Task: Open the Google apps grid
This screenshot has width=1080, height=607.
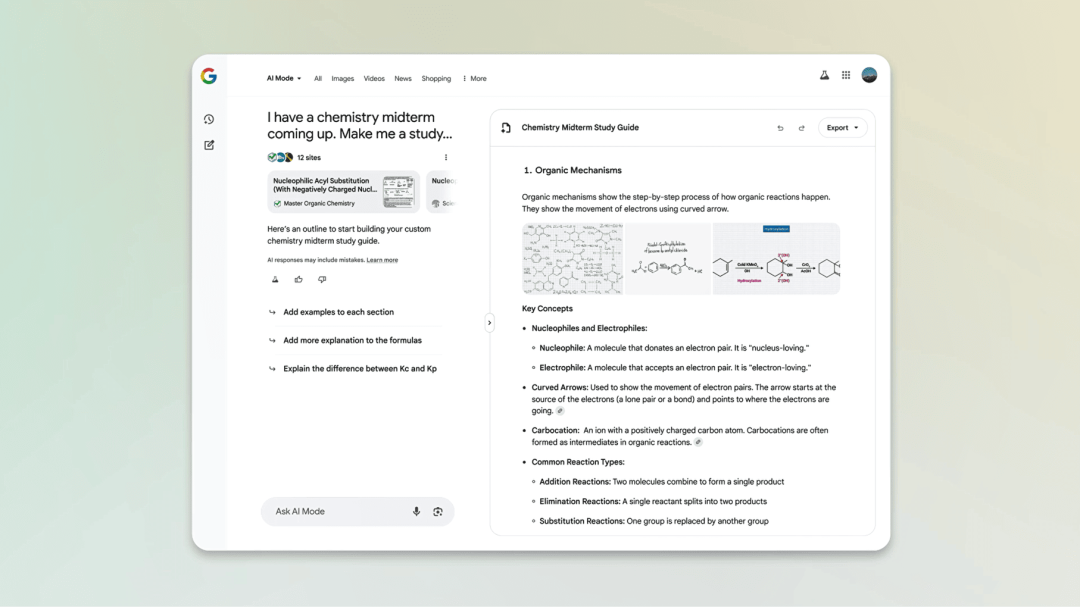Action: click(x=846, y=75)
